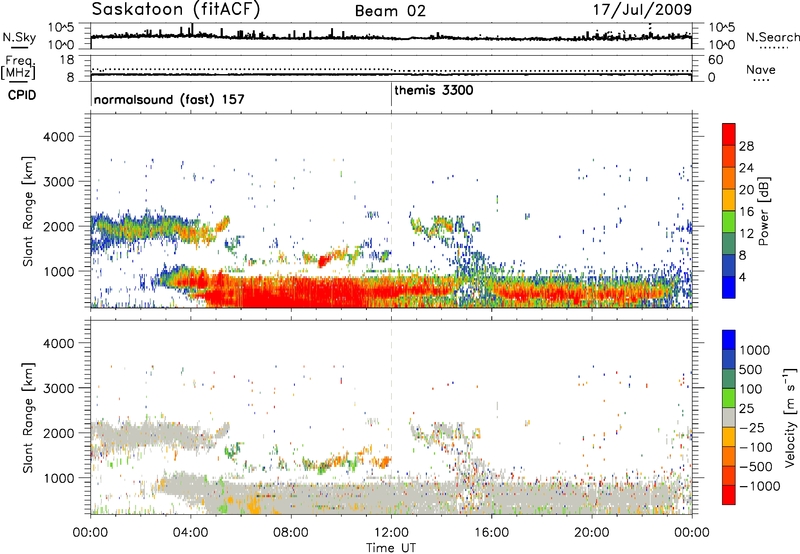Click the 'CPID' label
The height and width of the screenshot is (554, 800).
(22, 95)
